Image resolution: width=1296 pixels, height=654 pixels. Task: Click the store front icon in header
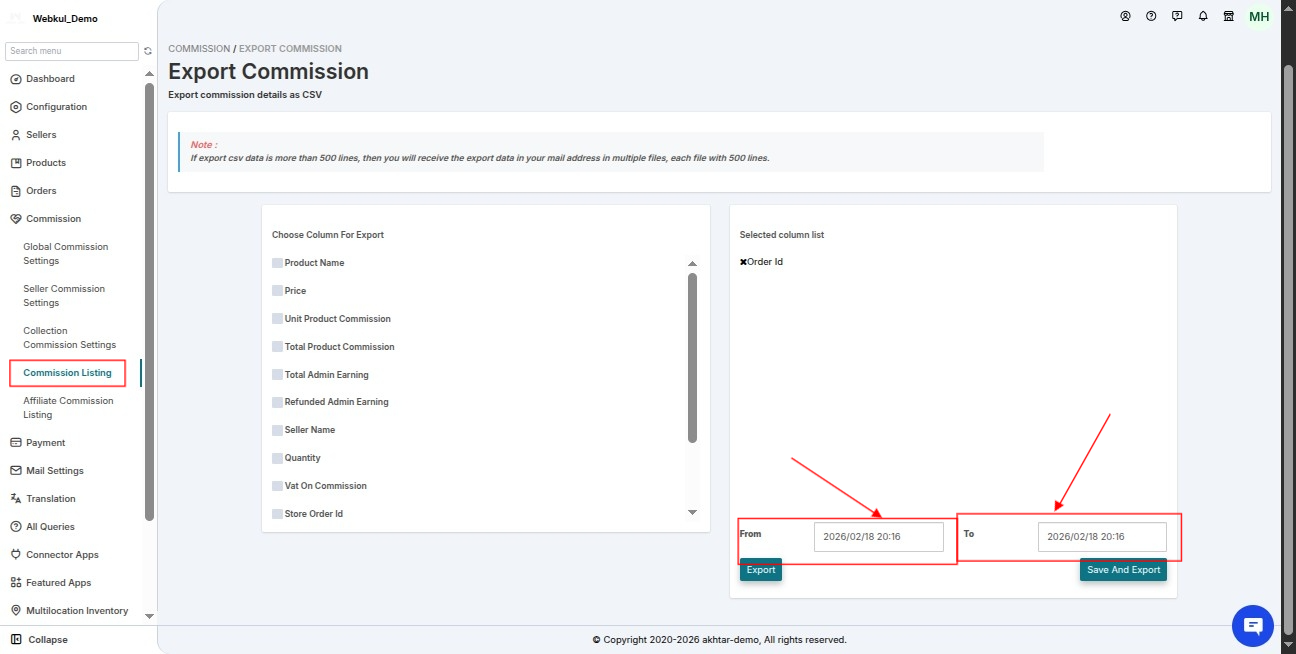(x=1229, y=16)
